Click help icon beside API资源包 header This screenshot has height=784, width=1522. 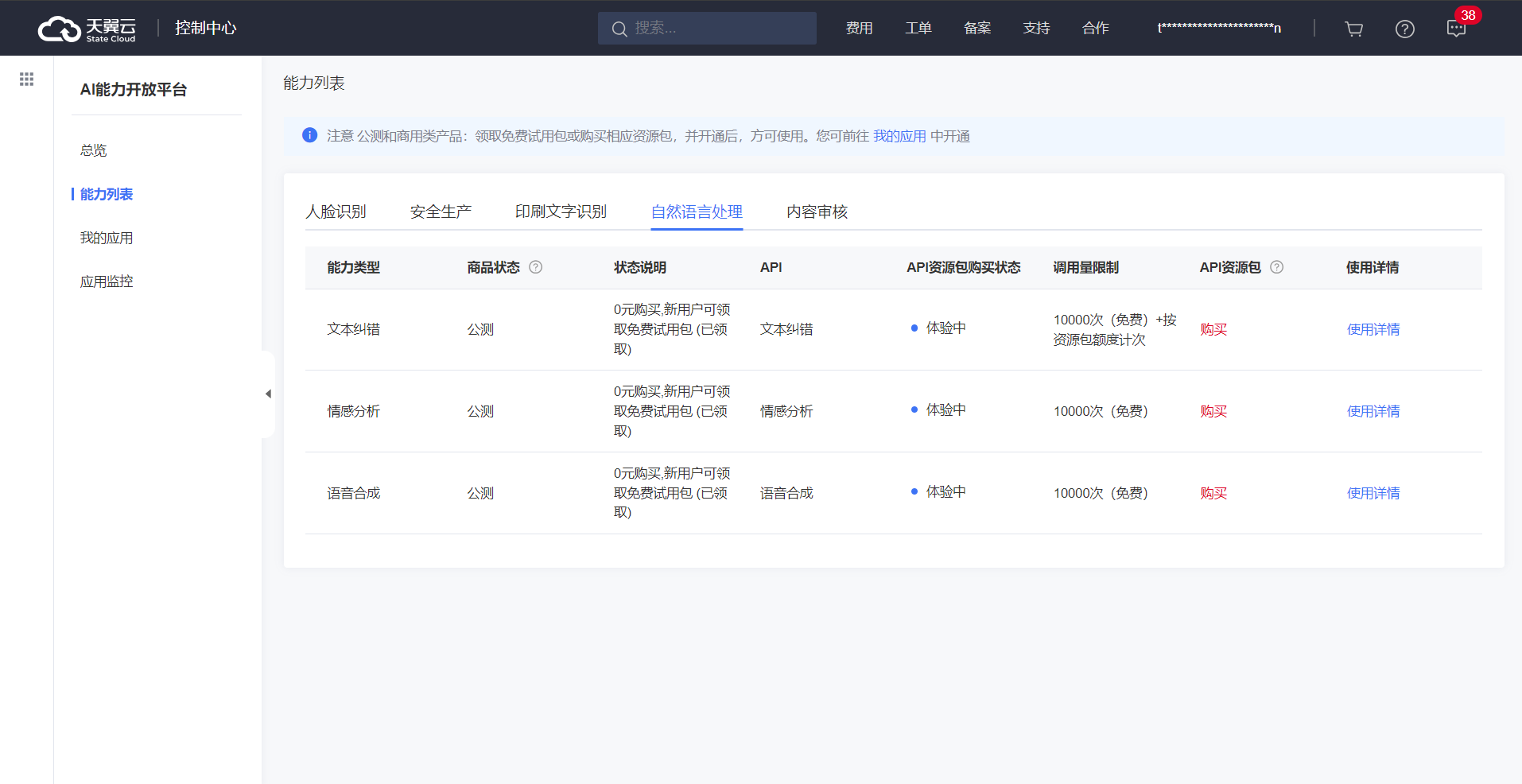[1277, 267]
